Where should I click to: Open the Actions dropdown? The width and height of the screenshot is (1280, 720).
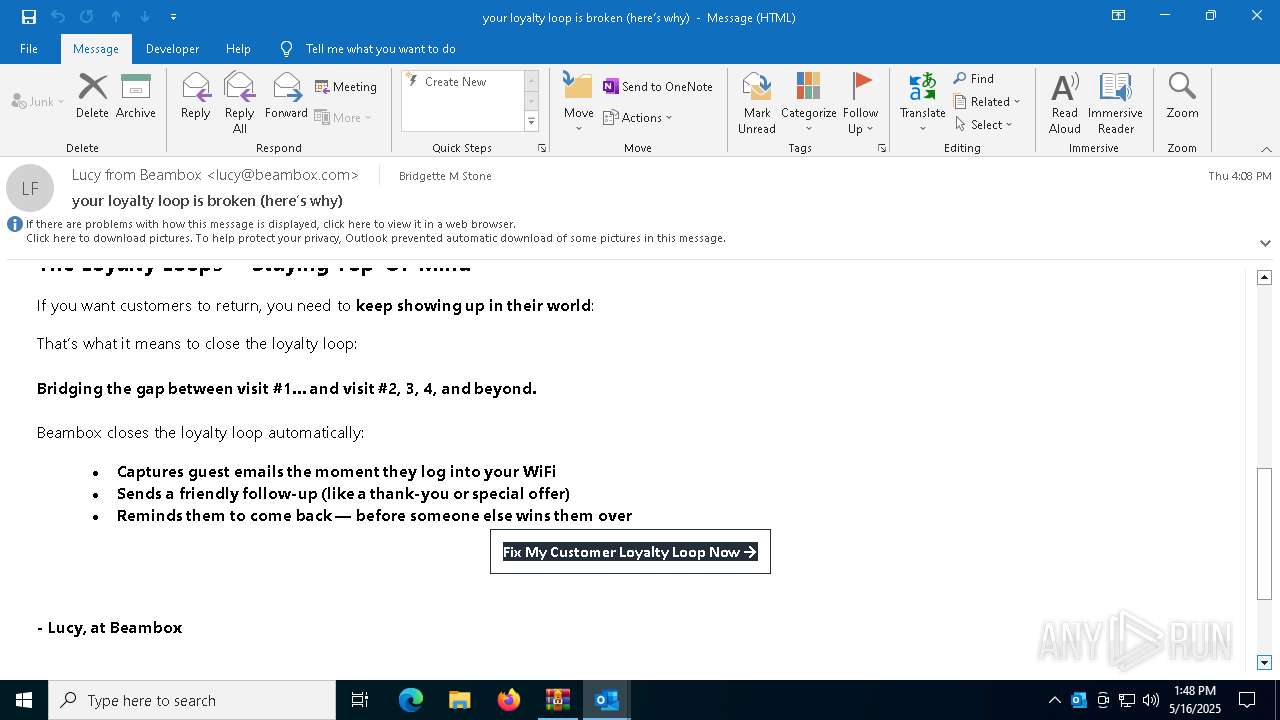point(638,117)
